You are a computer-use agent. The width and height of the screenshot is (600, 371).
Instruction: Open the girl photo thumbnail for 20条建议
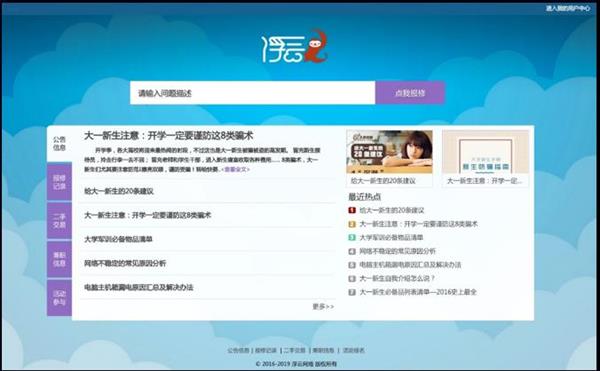pos(390,152)
